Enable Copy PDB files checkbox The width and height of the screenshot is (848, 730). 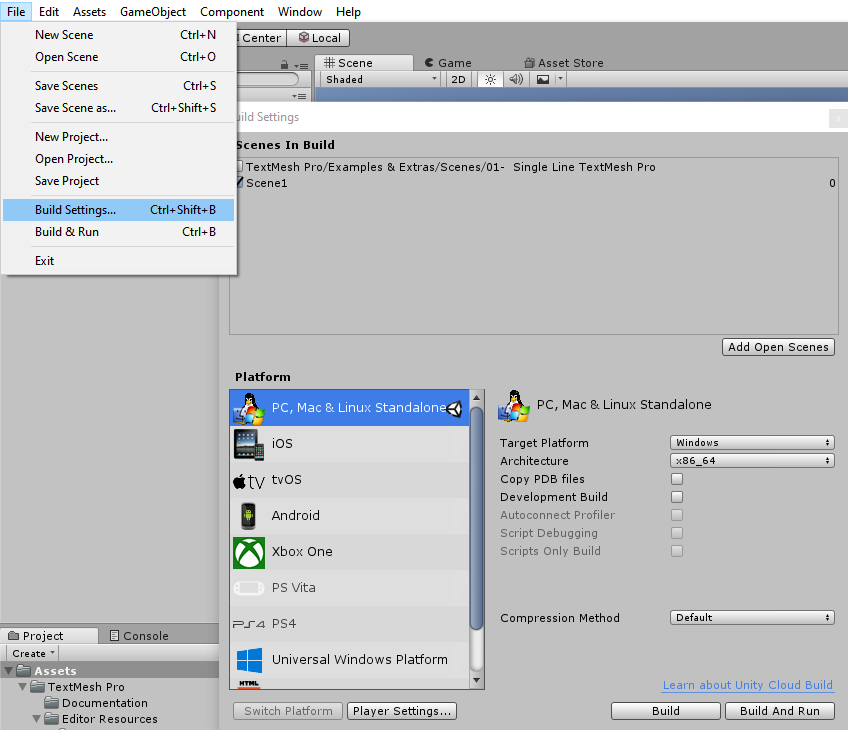click(x=677, y=479)
